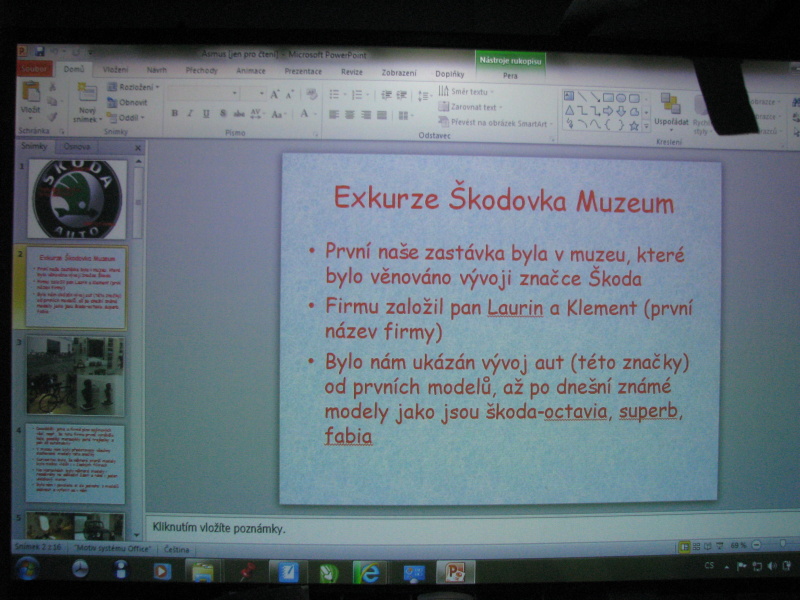Open the Uspořádat arrange menu

pos(671,111)
